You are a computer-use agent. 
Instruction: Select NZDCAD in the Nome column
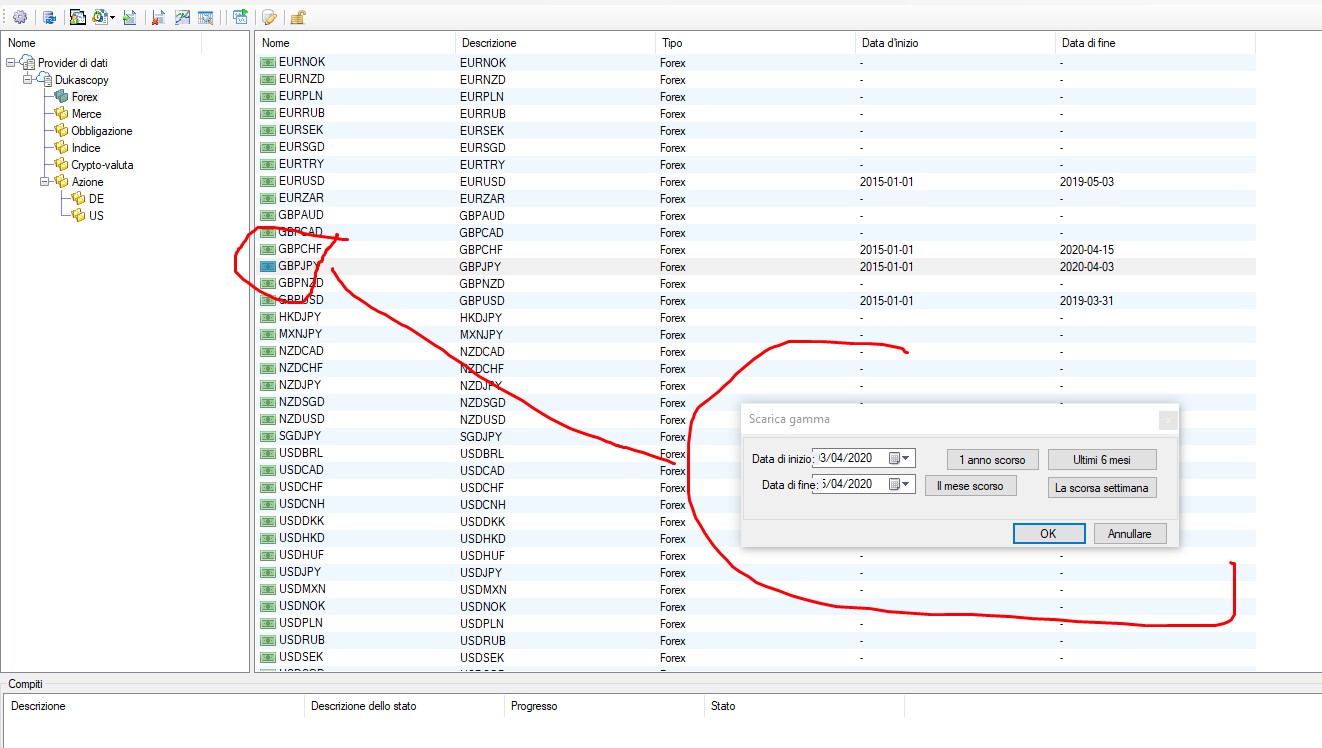pyautogui.click(x=301, y=351)
